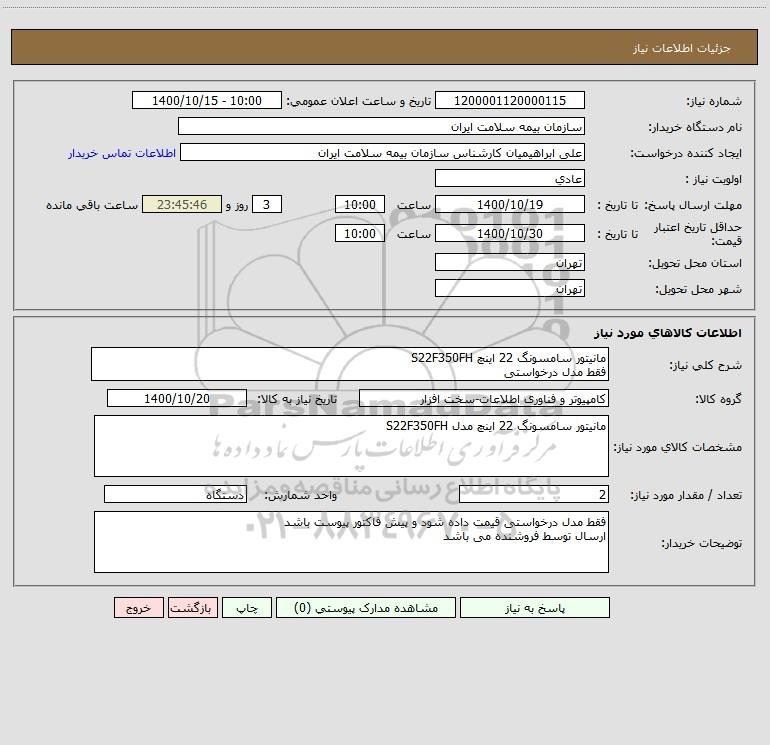This screenshot has width=770, height=745.
Task: Click the unit field دستگاه
Action: 175,495
